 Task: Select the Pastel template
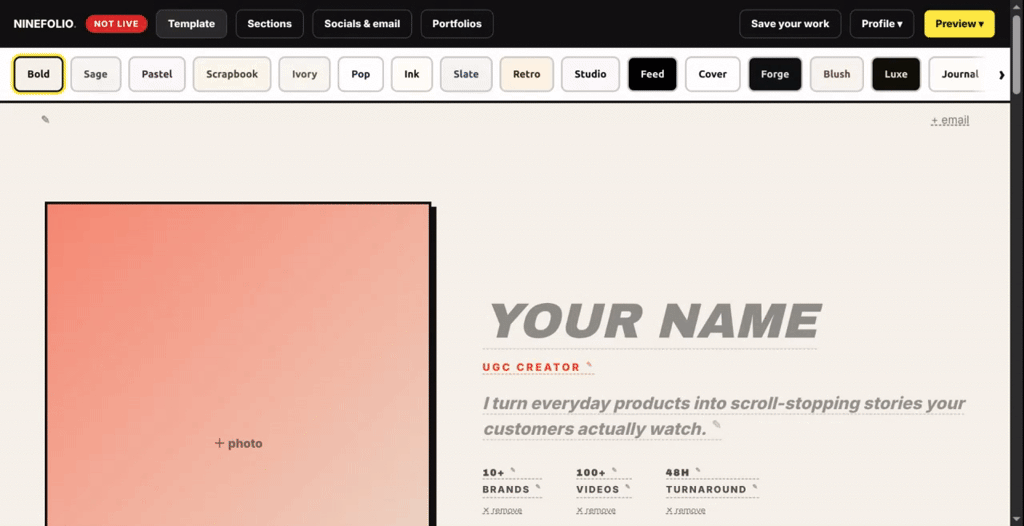[157, 74]
